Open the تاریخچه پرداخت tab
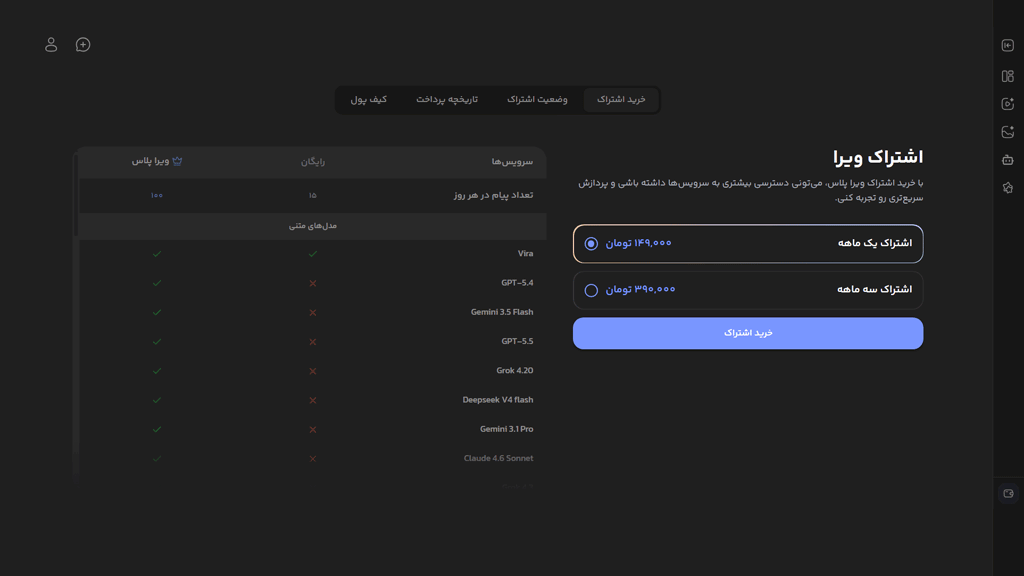 (x=447, y=99)
